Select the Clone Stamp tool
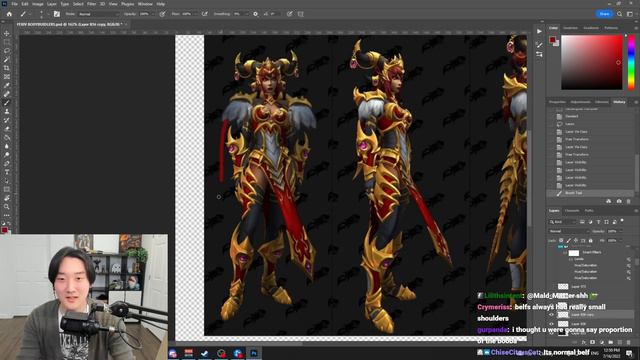This screenshot has width=640, height=360. pyautogui.click(x=7, y=111)
